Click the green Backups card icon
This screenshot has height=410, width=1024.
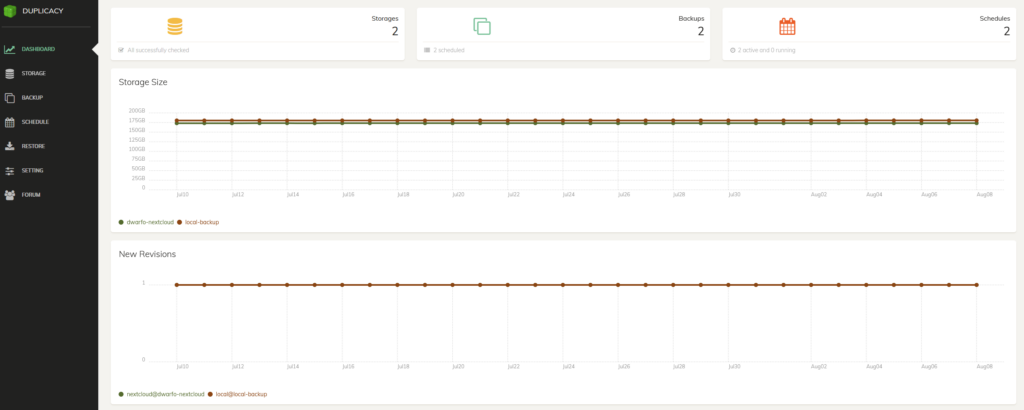point(482,27)
